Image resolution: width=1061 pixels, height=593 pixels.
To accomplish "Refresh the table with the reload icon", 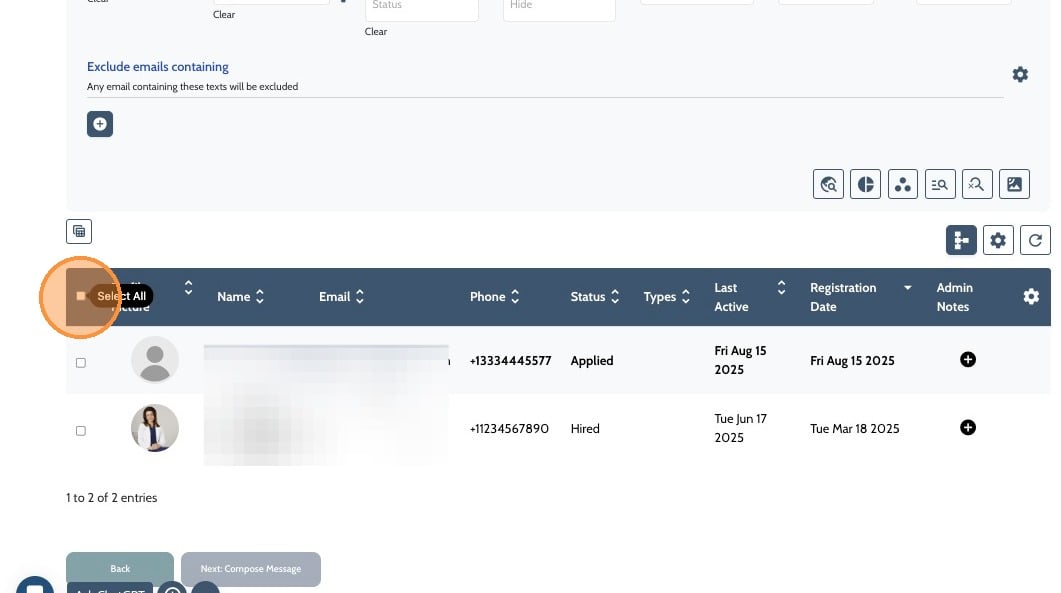I will (1035, 240).
